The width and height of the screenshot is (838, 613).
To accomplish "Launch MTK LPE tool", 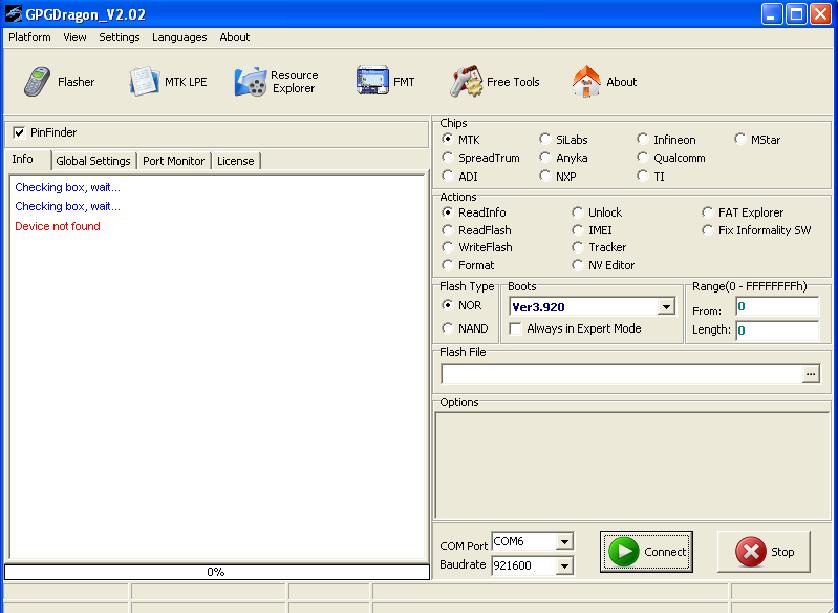I will pyautogui.click(x=168, y=82).
